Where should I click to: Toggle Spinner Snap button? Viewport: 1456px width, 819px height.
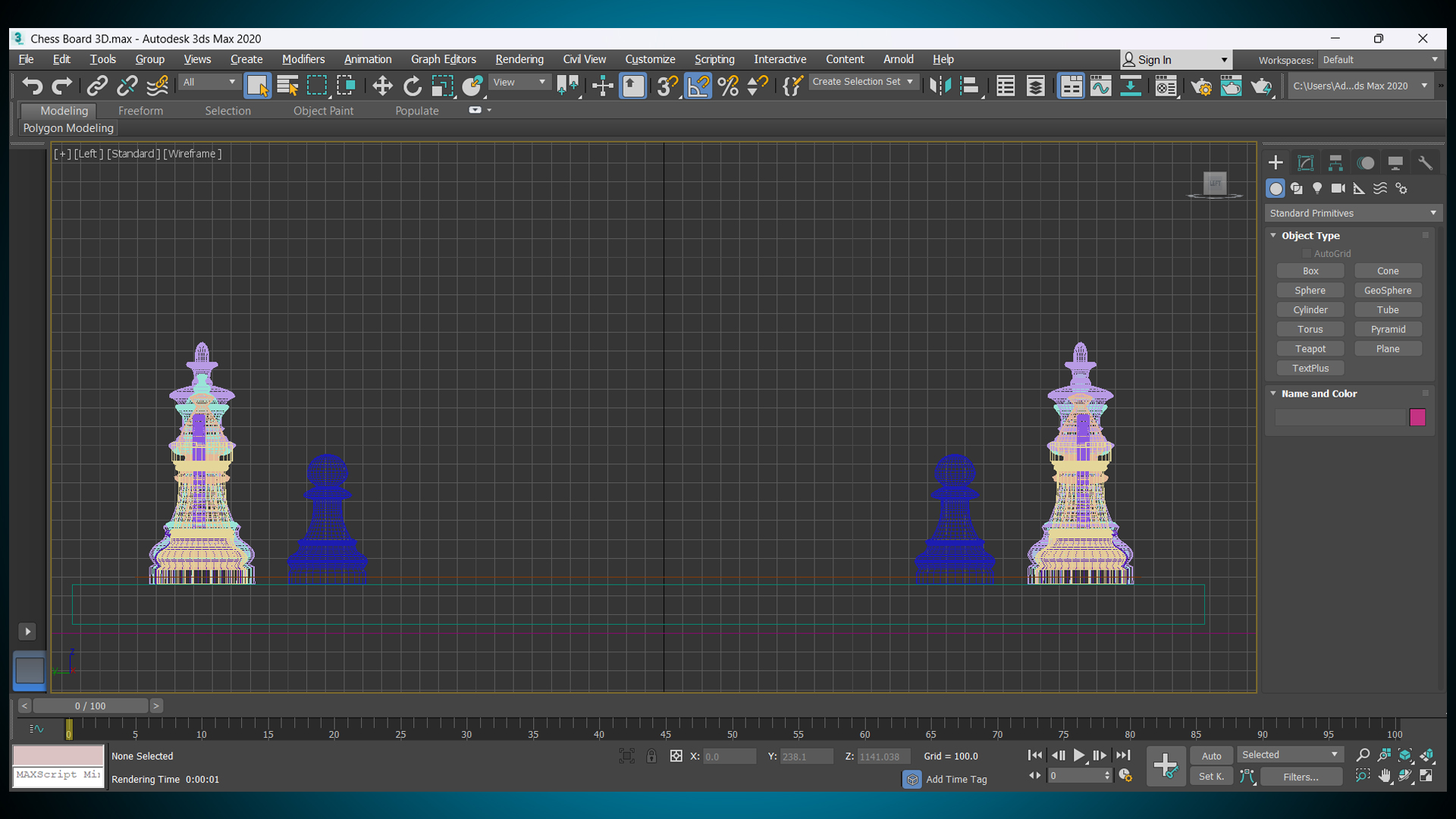[758, 86]
